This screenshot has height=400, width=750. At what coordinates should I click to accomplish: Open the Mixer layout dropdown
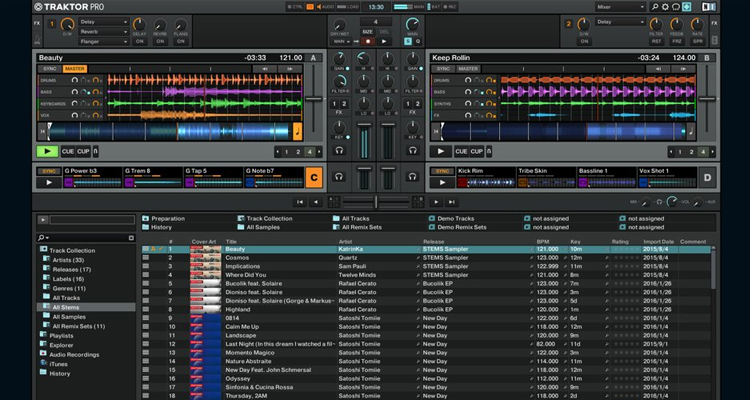click(620, 7)
